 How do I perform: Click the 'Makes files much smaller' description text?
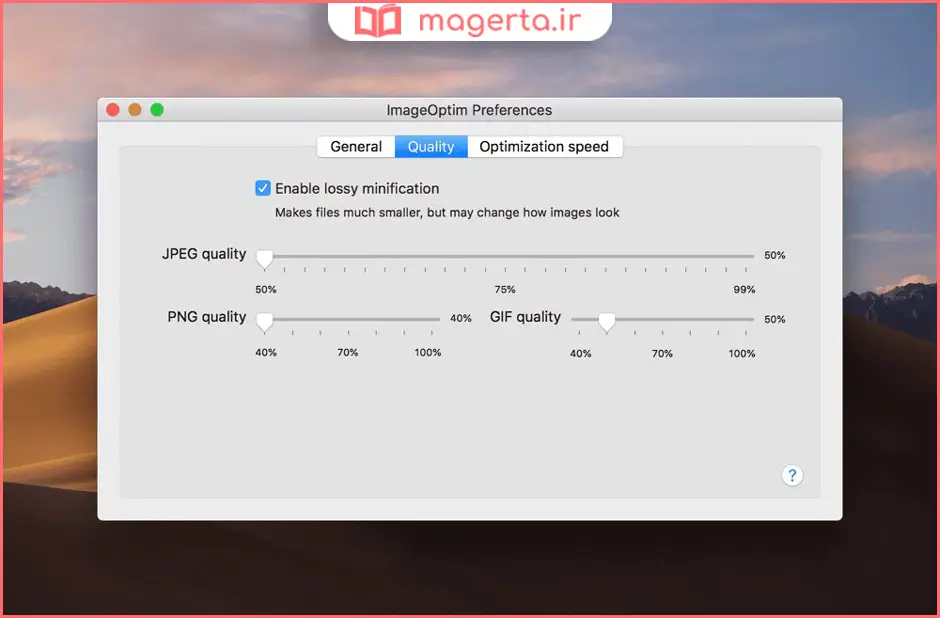[x=447, y=213]
